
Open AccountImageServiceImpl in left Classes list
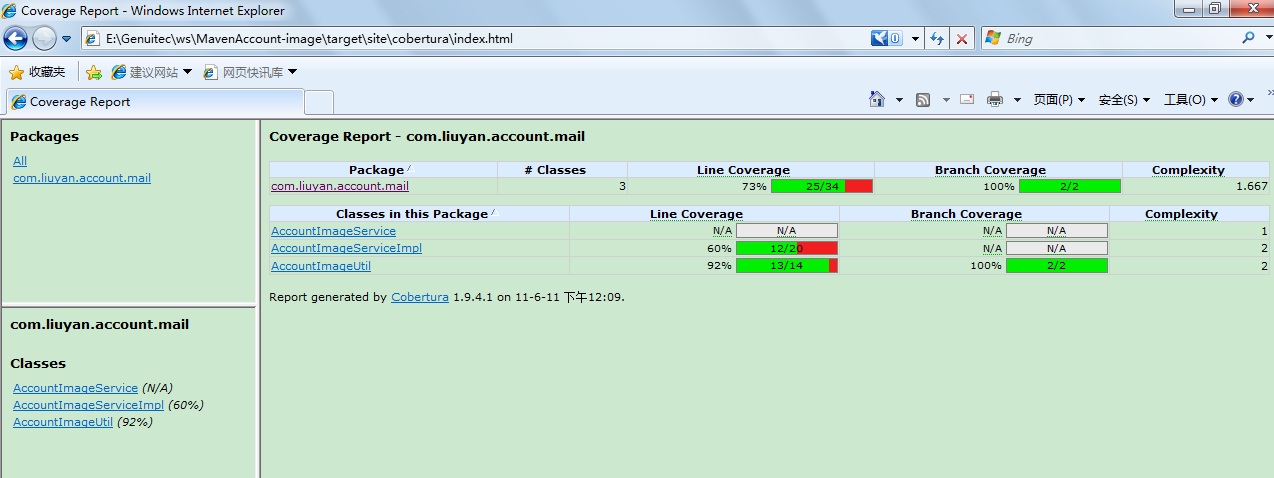pos(88,405)
